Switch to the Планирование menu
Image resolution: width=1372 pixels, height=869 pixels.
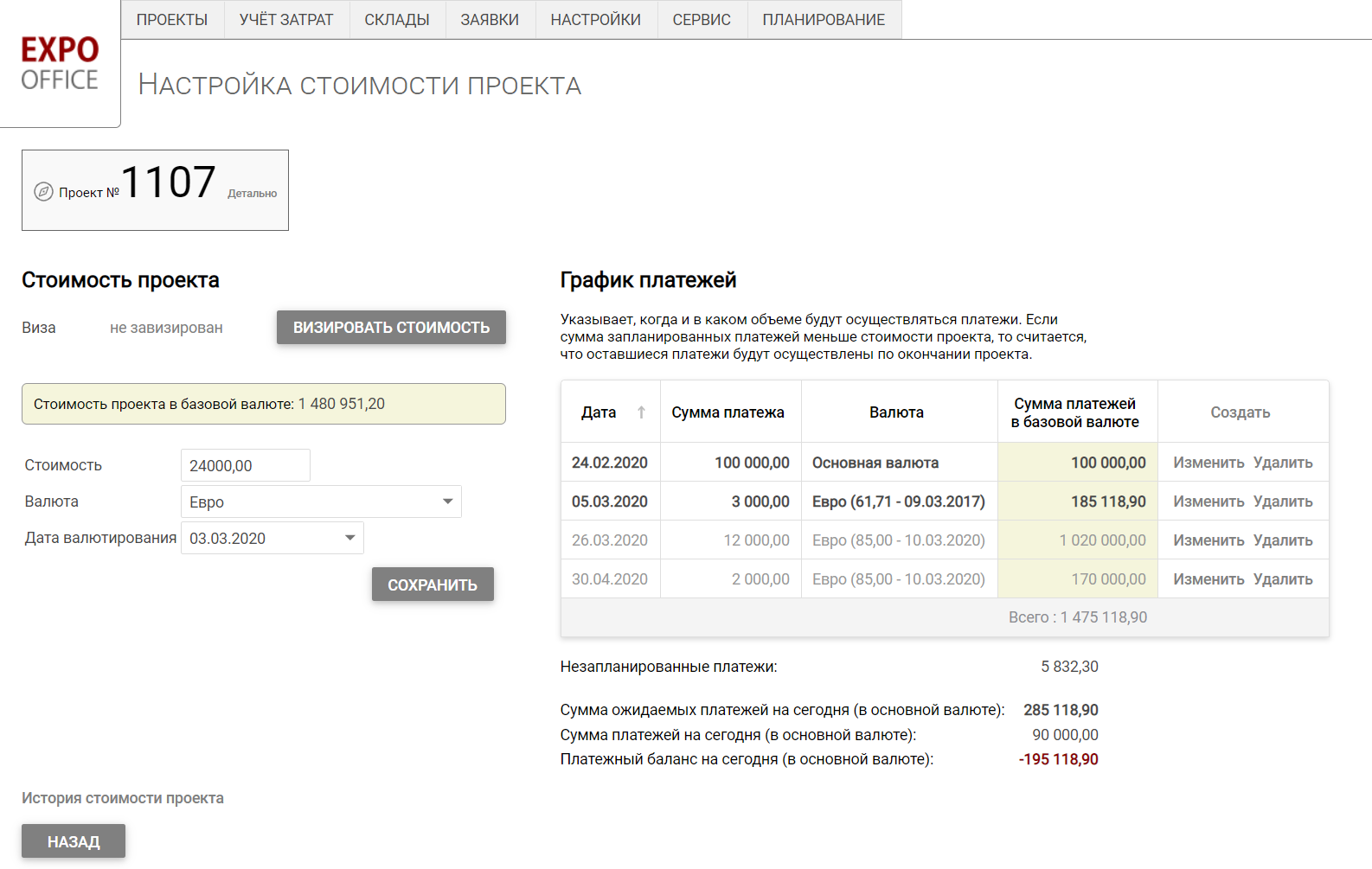[x=824, y=20]
